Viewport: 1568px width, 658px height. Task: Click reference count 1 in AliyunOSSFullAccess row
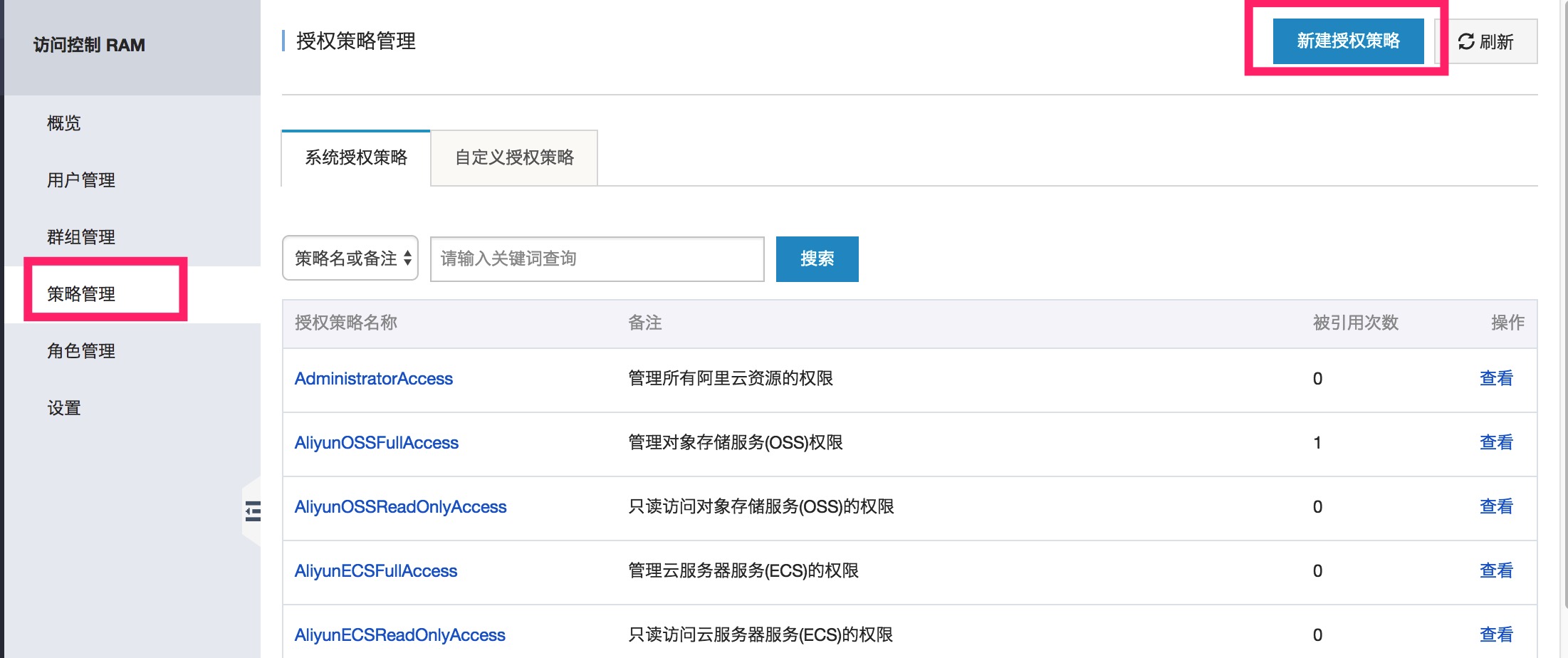1317,443
